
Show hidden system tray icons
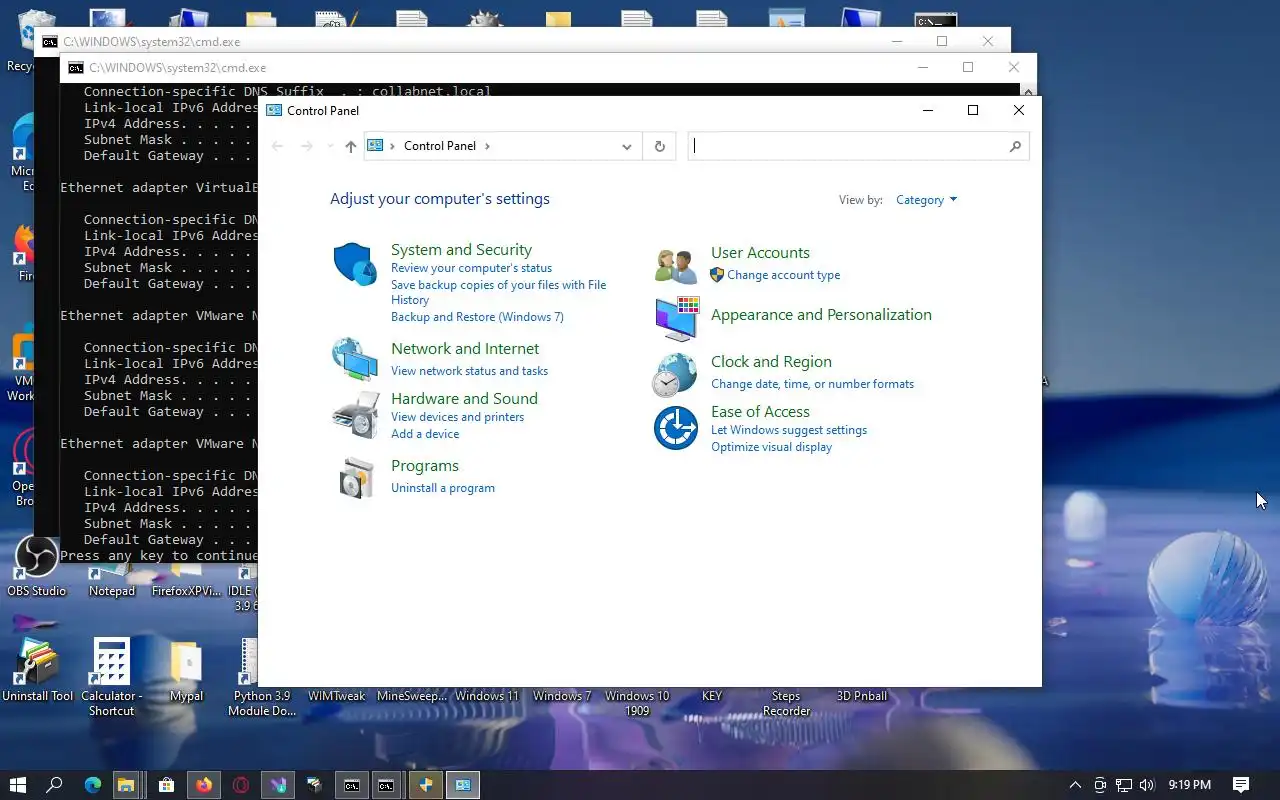coord(1075,785)
